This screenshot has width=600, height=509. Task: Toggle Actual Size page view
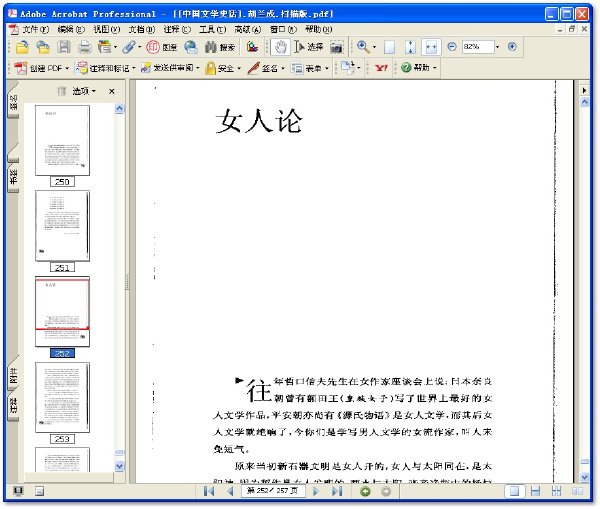click(389, 47)
